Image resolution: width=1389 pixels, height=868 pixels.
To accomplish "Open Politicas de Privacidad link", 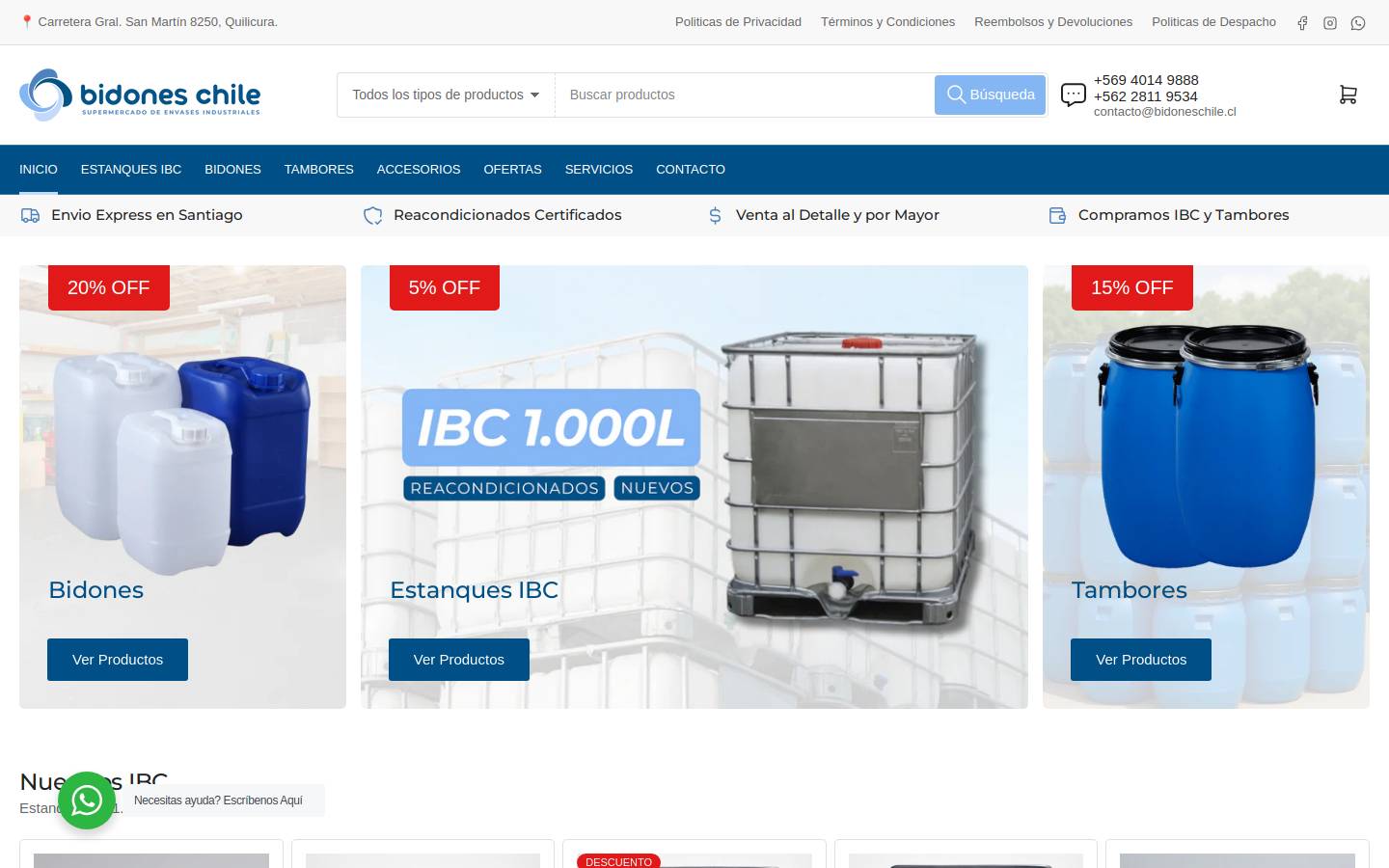I will [x=738, y=22].
